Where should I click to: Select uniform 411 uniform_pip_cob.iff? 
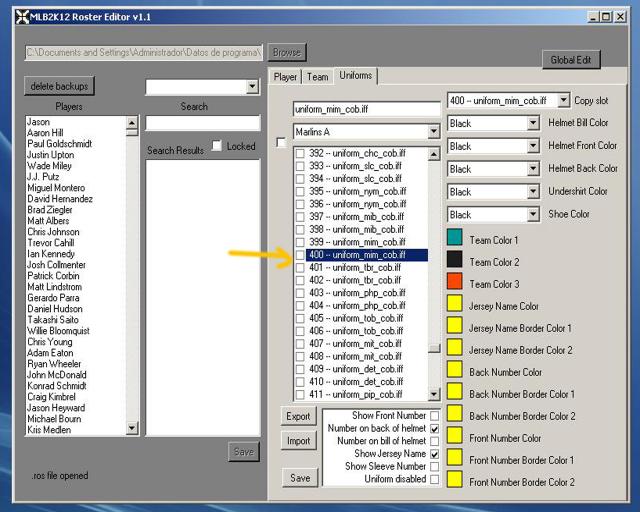(356, 394)
